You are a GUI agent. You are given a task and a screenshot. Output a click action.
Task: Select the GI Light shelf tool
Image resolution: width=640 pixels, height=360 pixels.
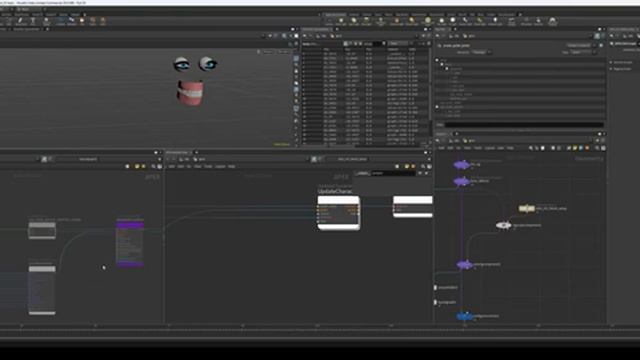click(x=453, y=21)
